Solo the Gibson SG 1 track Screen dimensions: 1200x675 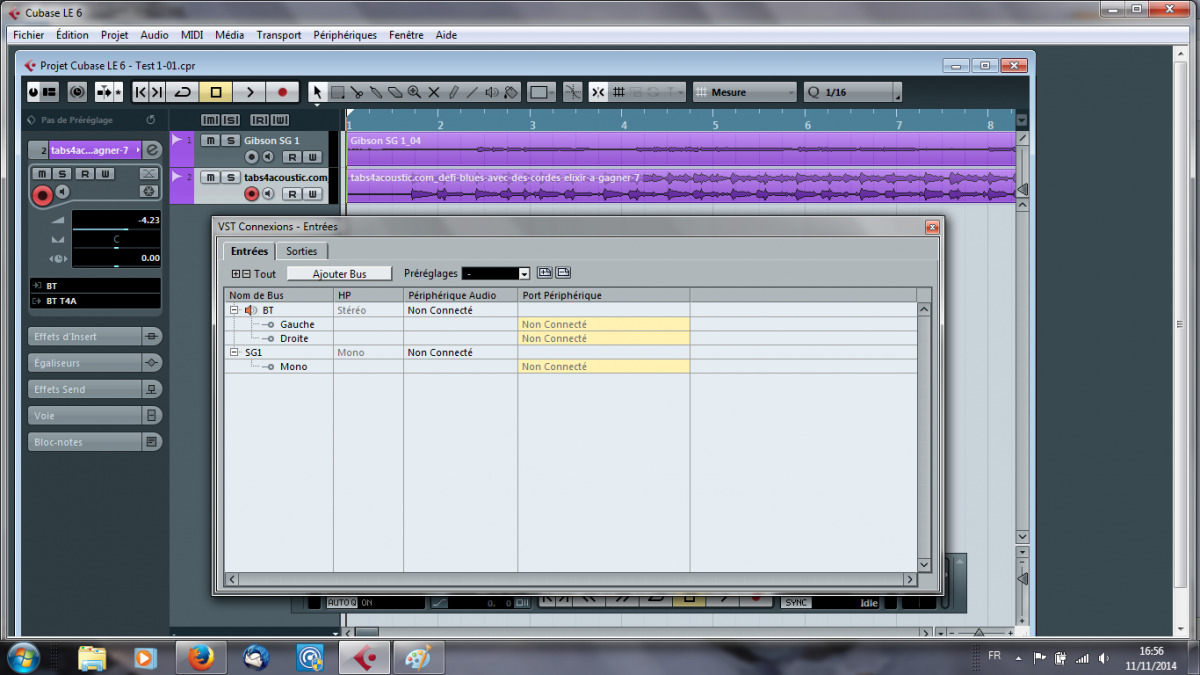(230, 141)
